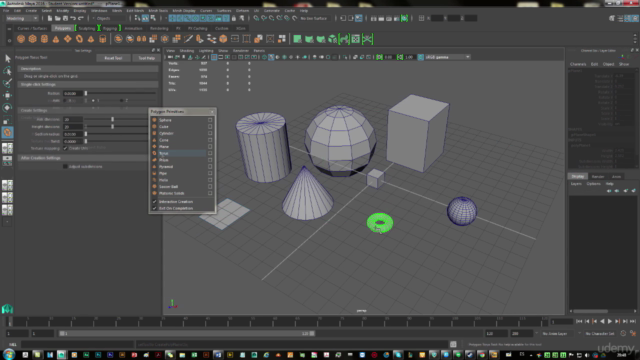Open option box for Platonic Solids
The height and width of the screenshot is (360, 640).
[x=210, y=193]
